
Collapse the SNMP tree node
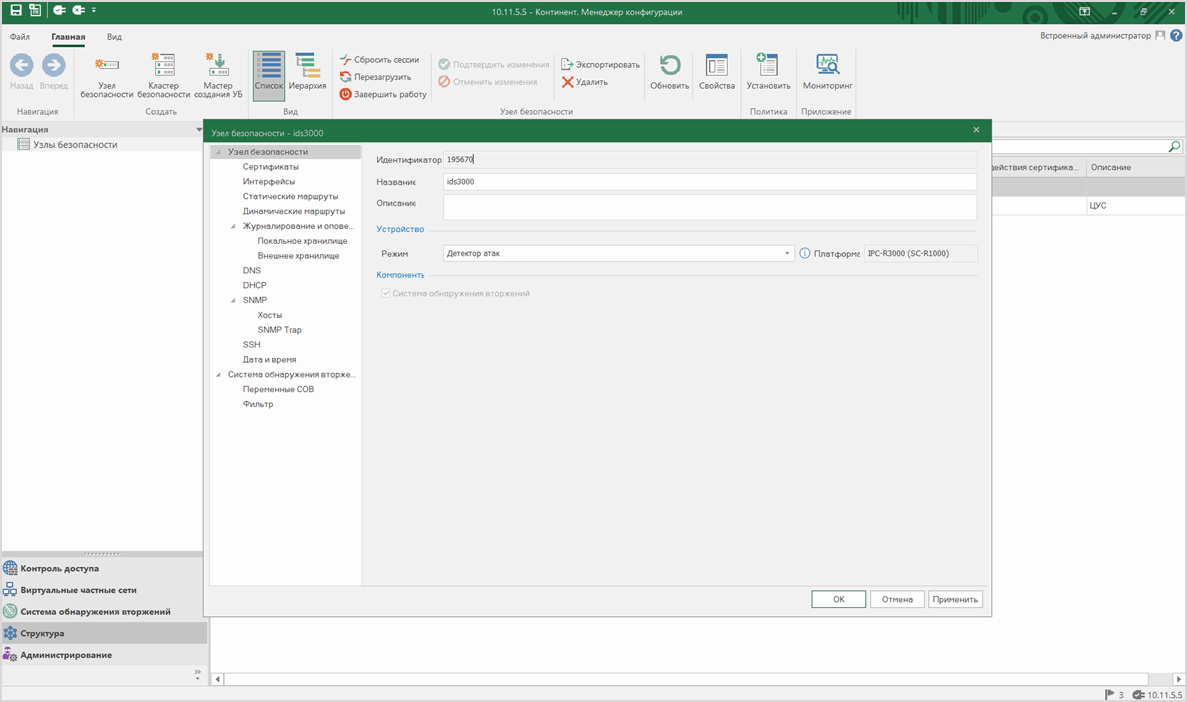(233, 300)
